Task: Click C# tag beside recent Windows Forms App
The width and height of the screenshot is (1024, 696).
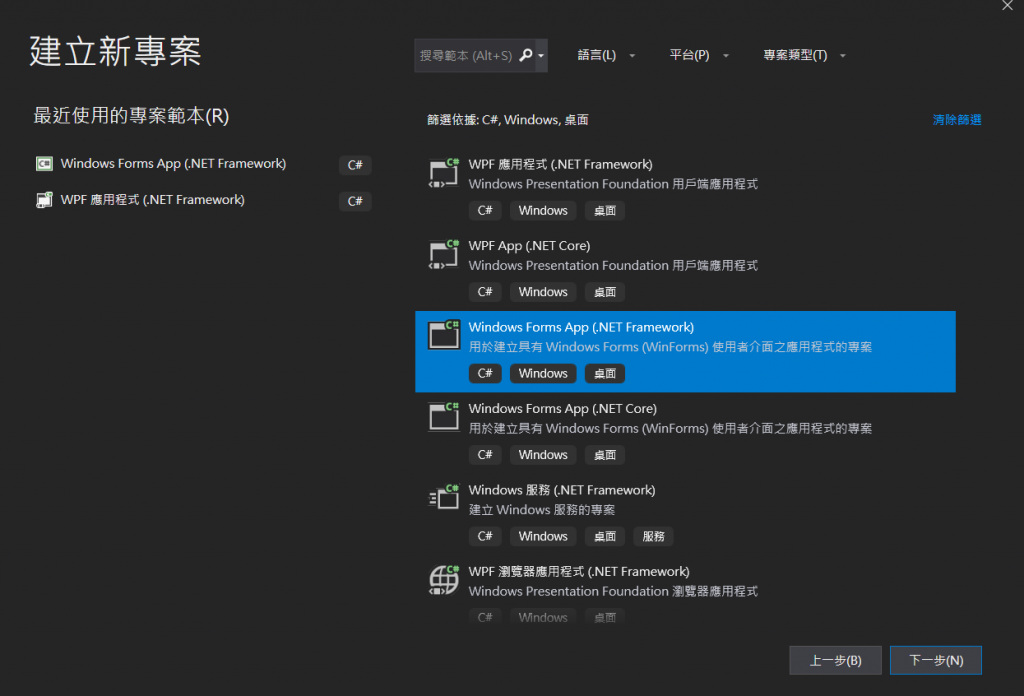Action: 355,165
